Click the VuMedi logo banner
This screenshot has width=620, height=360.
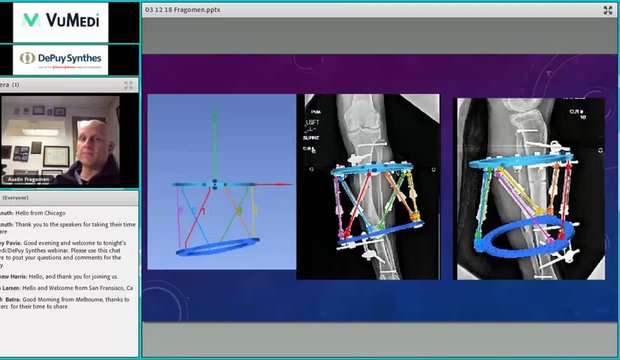(x=60, y=22)
